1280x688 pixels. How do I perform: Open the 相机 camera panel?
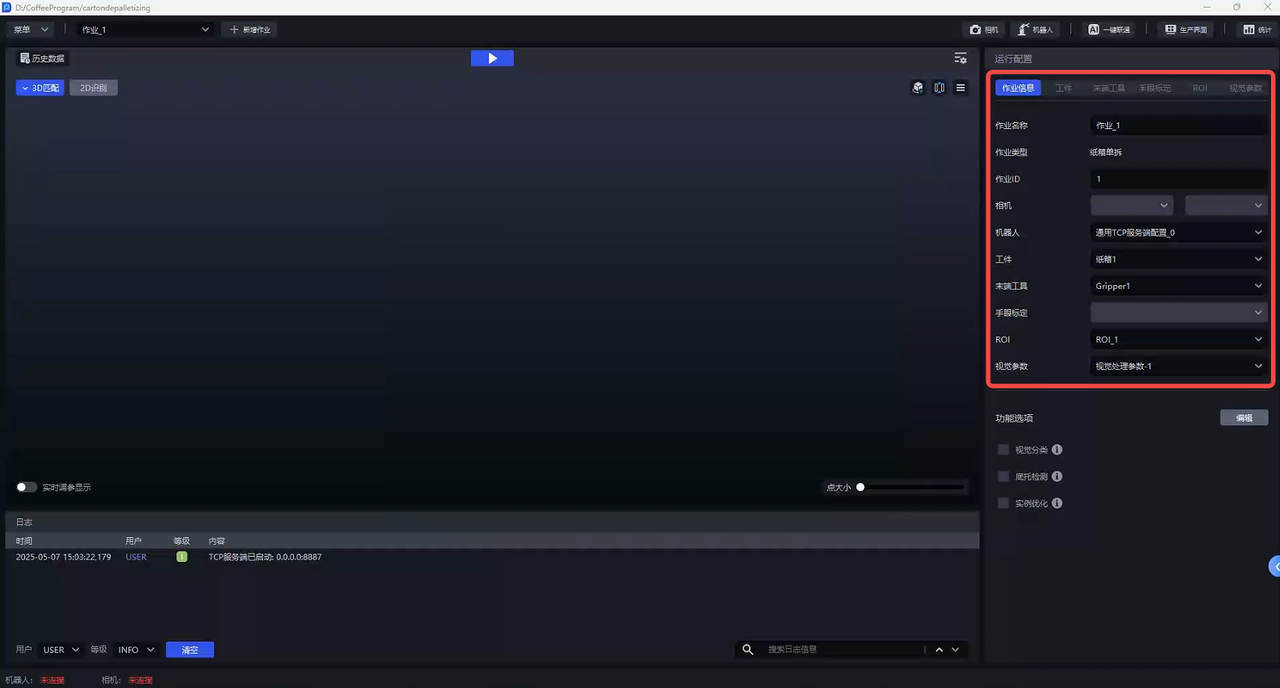coord(984,30)
